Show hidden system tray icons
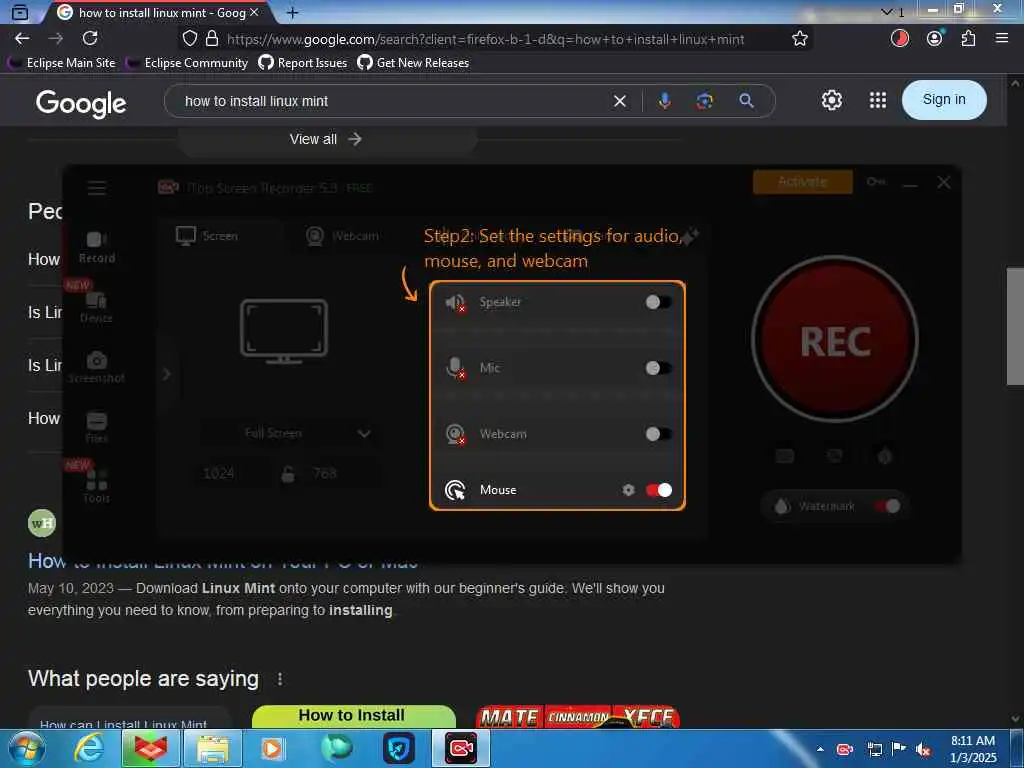Screen dimensions: 1024x768 click(x=820, y=749)
